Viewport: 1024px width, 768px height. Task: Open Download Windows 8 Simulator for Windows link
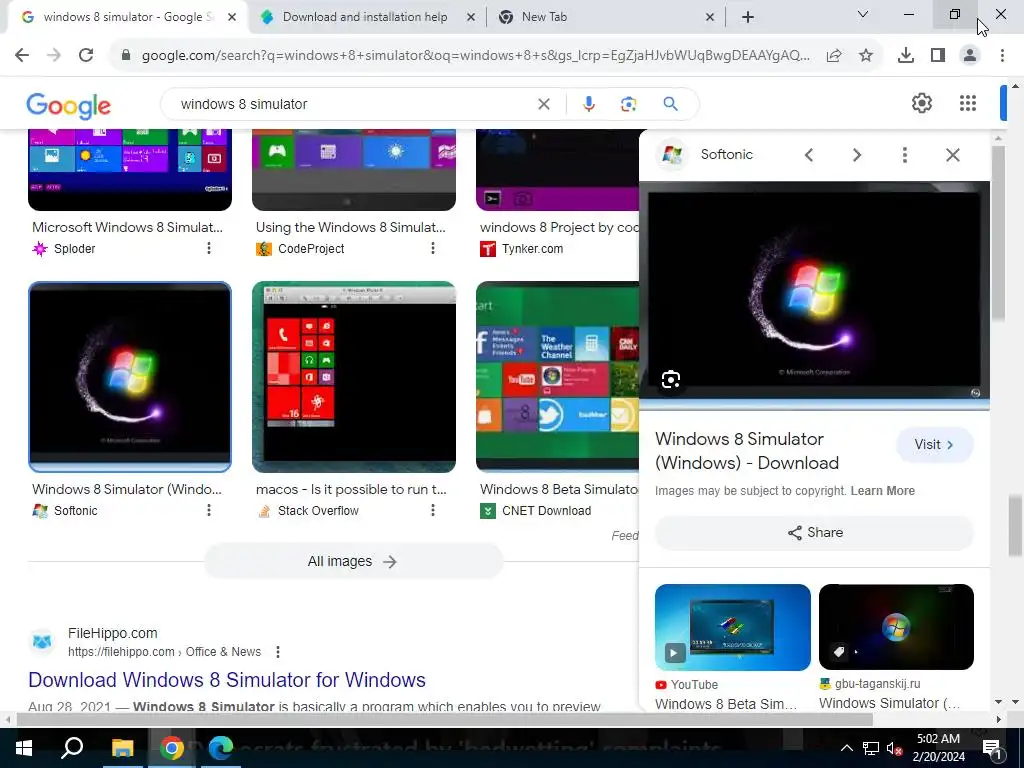click(x=227, y=680)
